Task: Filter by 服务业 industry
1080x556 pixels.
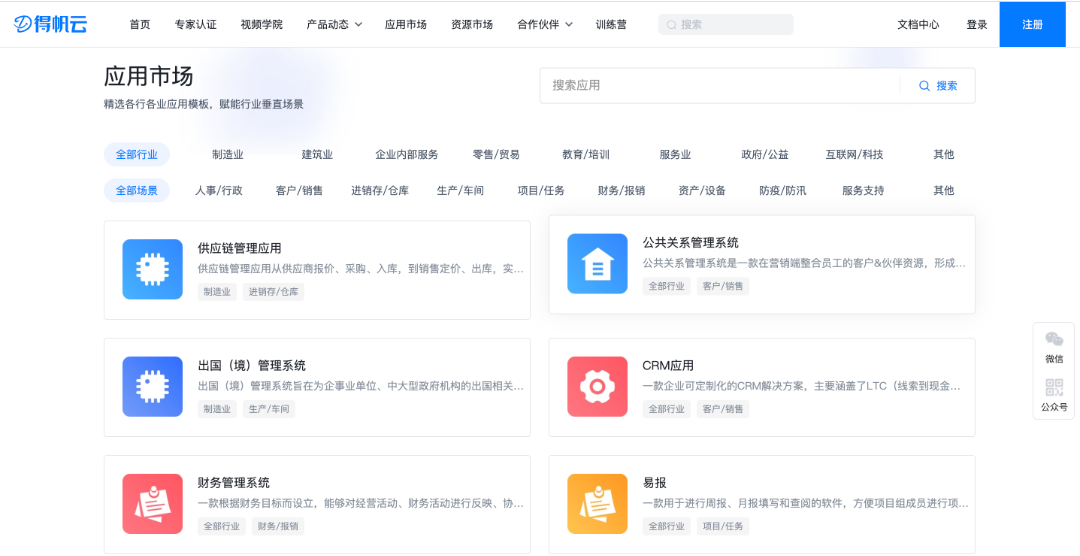Action: 675,154
